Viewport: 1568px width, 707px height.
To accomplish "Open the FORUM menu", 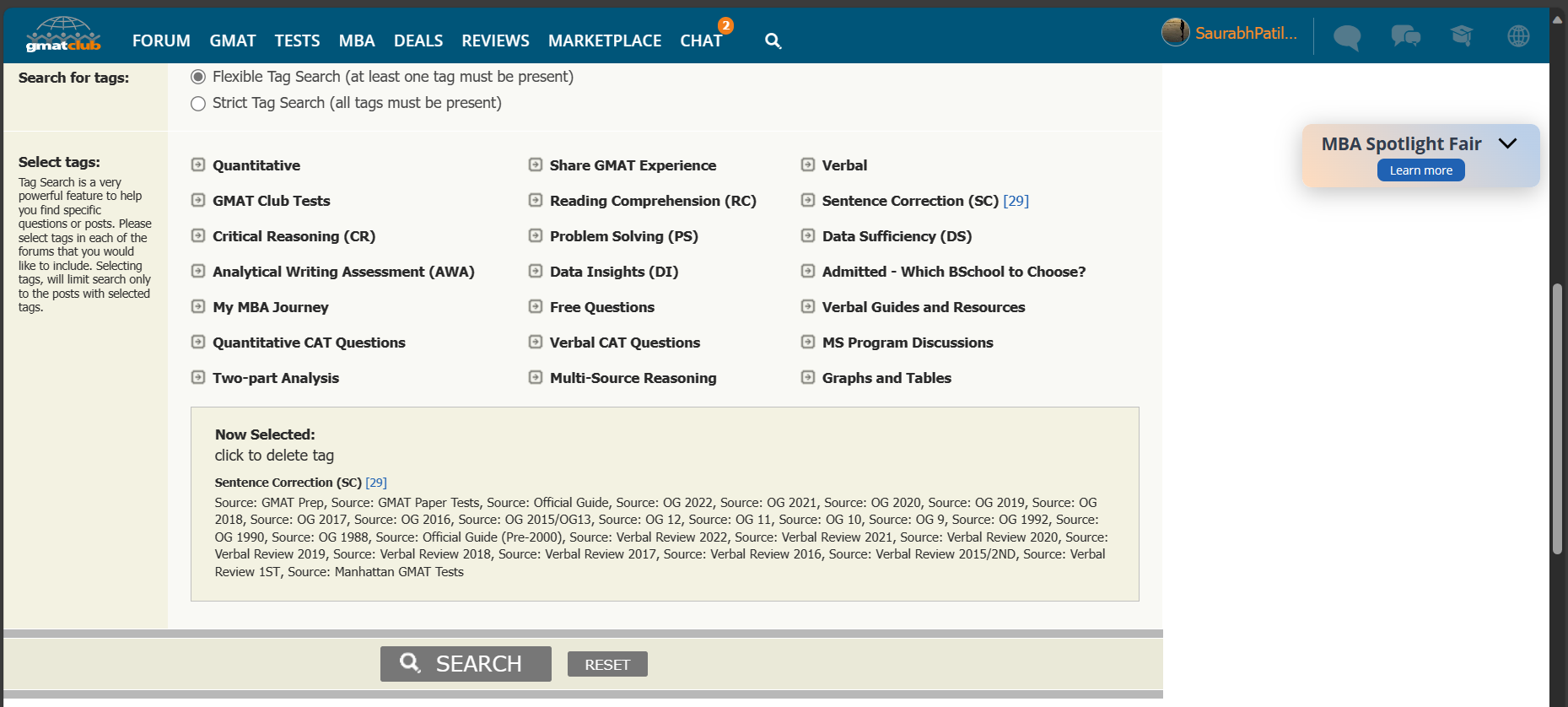I will pos(161,40).
